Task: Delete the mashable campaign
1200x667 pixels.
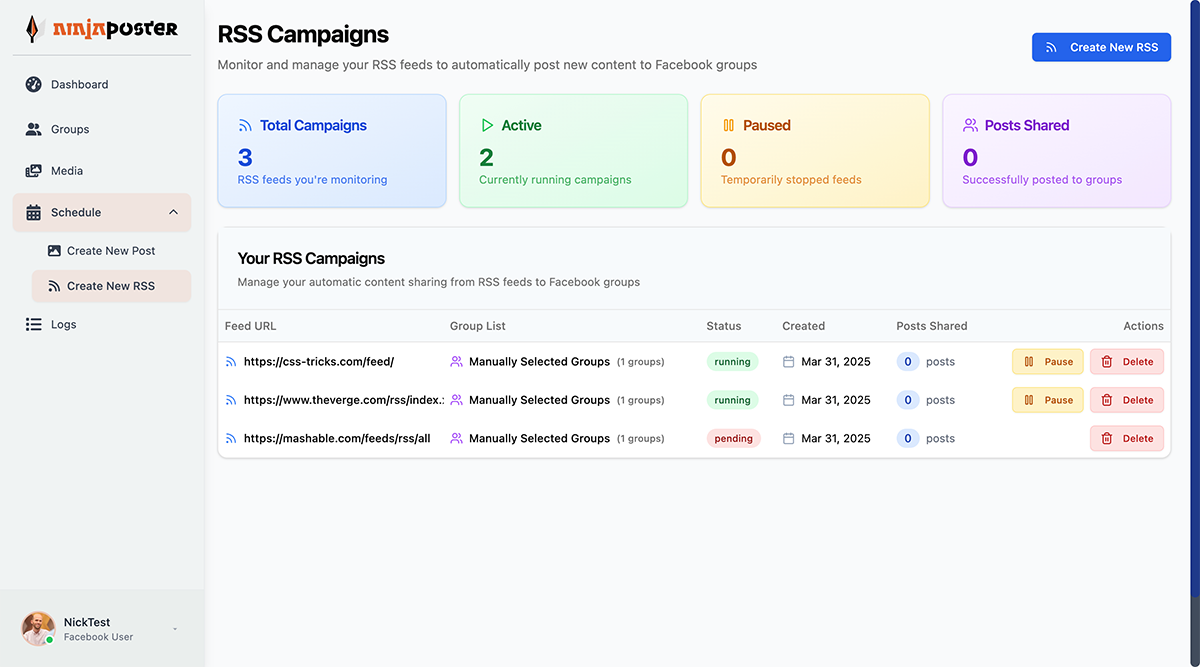Action: pyautogui.click(x=1127, y=438)
